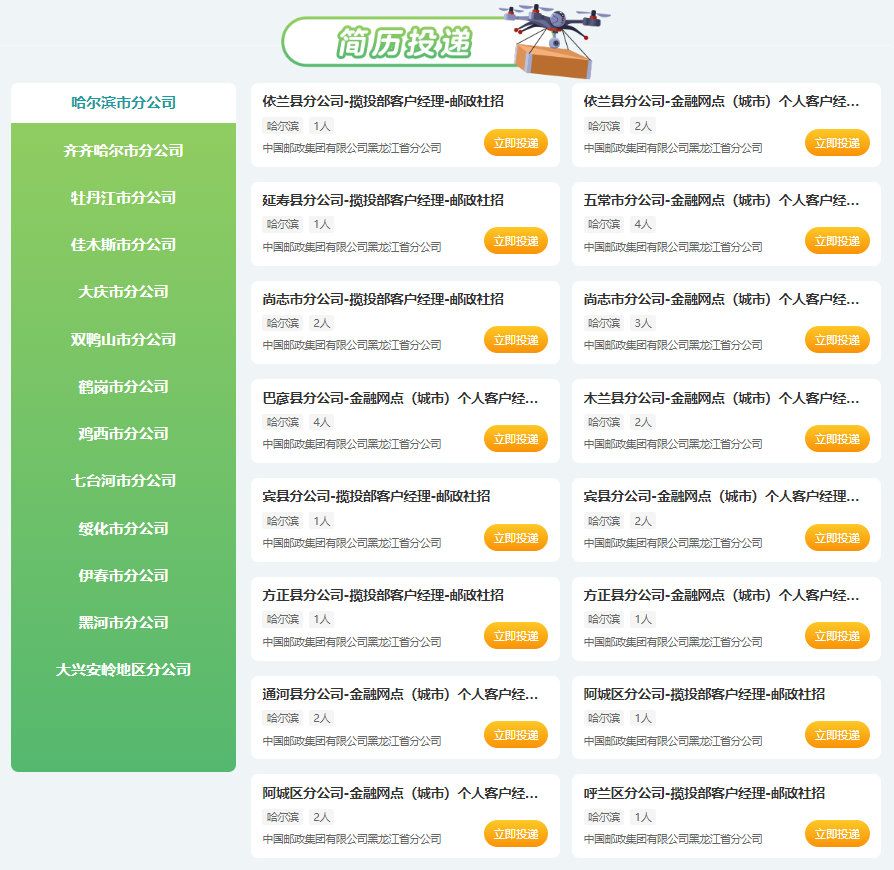Open 尚志市分公司-金融网点（城市）job title

coord(721,299)
